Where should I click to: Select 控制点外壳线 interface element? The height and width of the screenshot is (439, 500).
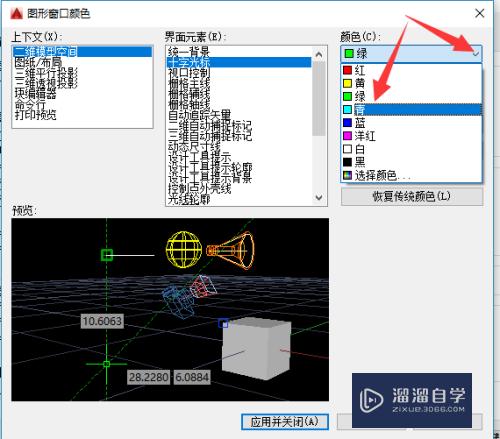click(239, 189)
